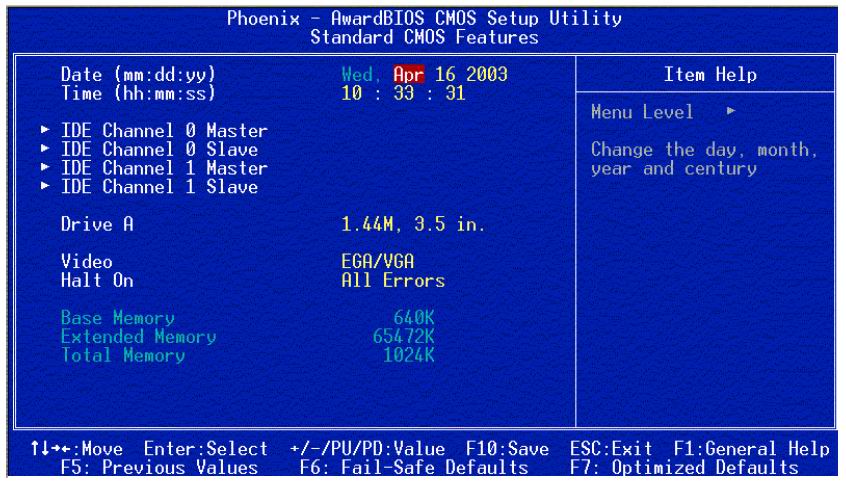Viewport: 846px width, 482px height.
Task: Click the Total Memory label
Action: click(x=123, y=356)
